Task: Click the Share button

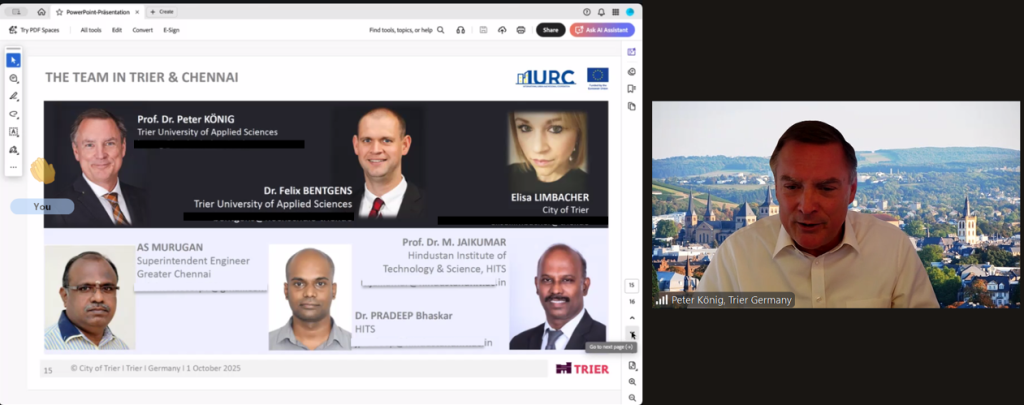Action: point(550,30)
